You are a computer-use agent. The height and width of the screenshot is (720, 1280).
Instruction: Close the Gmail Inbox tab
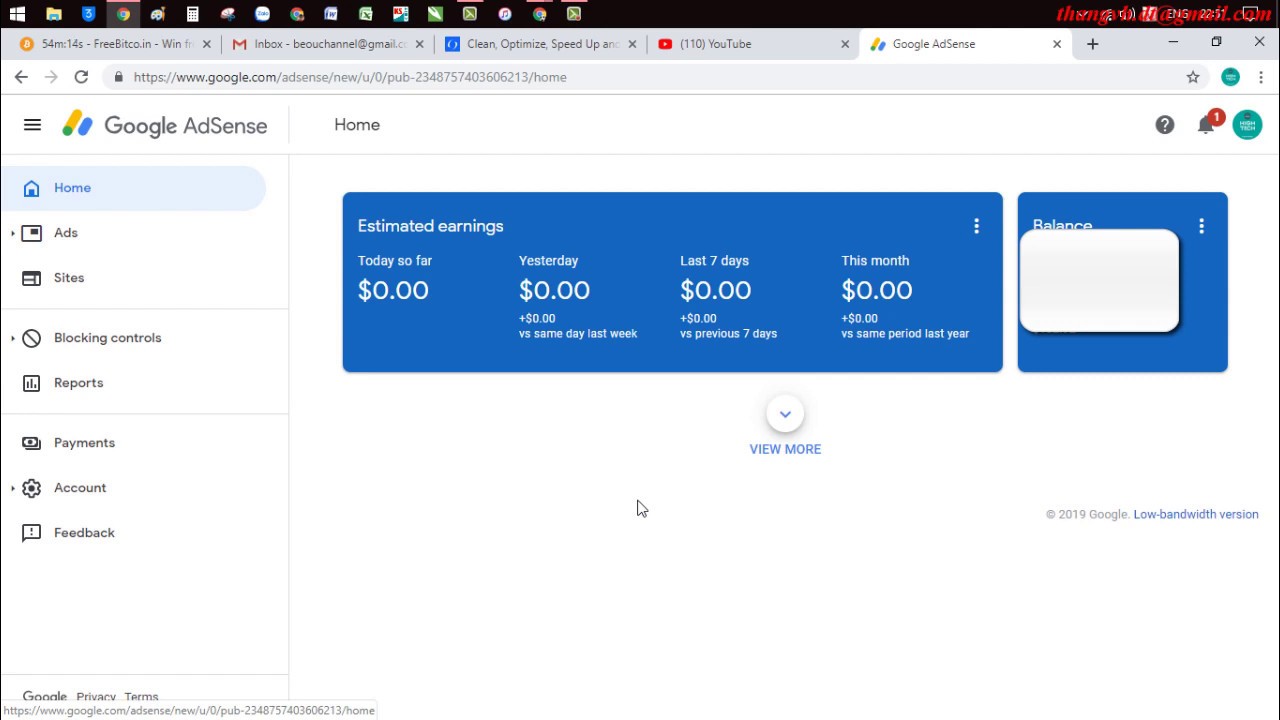coord(420,44)
